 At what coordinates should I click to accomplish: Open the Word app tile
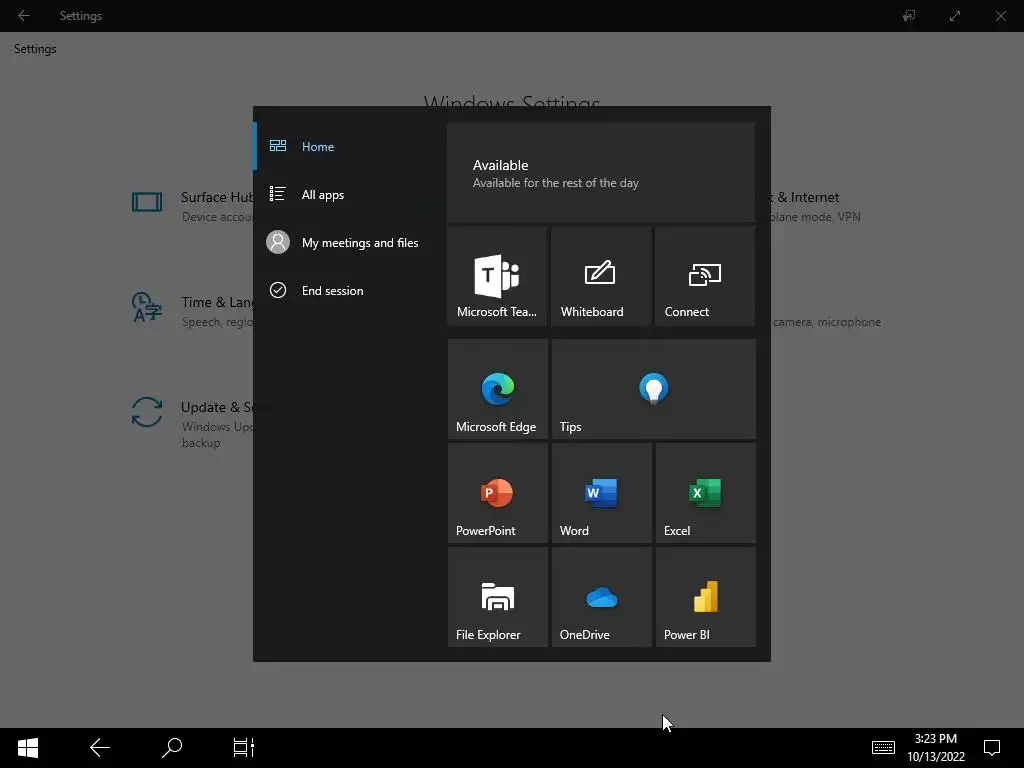click(x=601, y=493)
